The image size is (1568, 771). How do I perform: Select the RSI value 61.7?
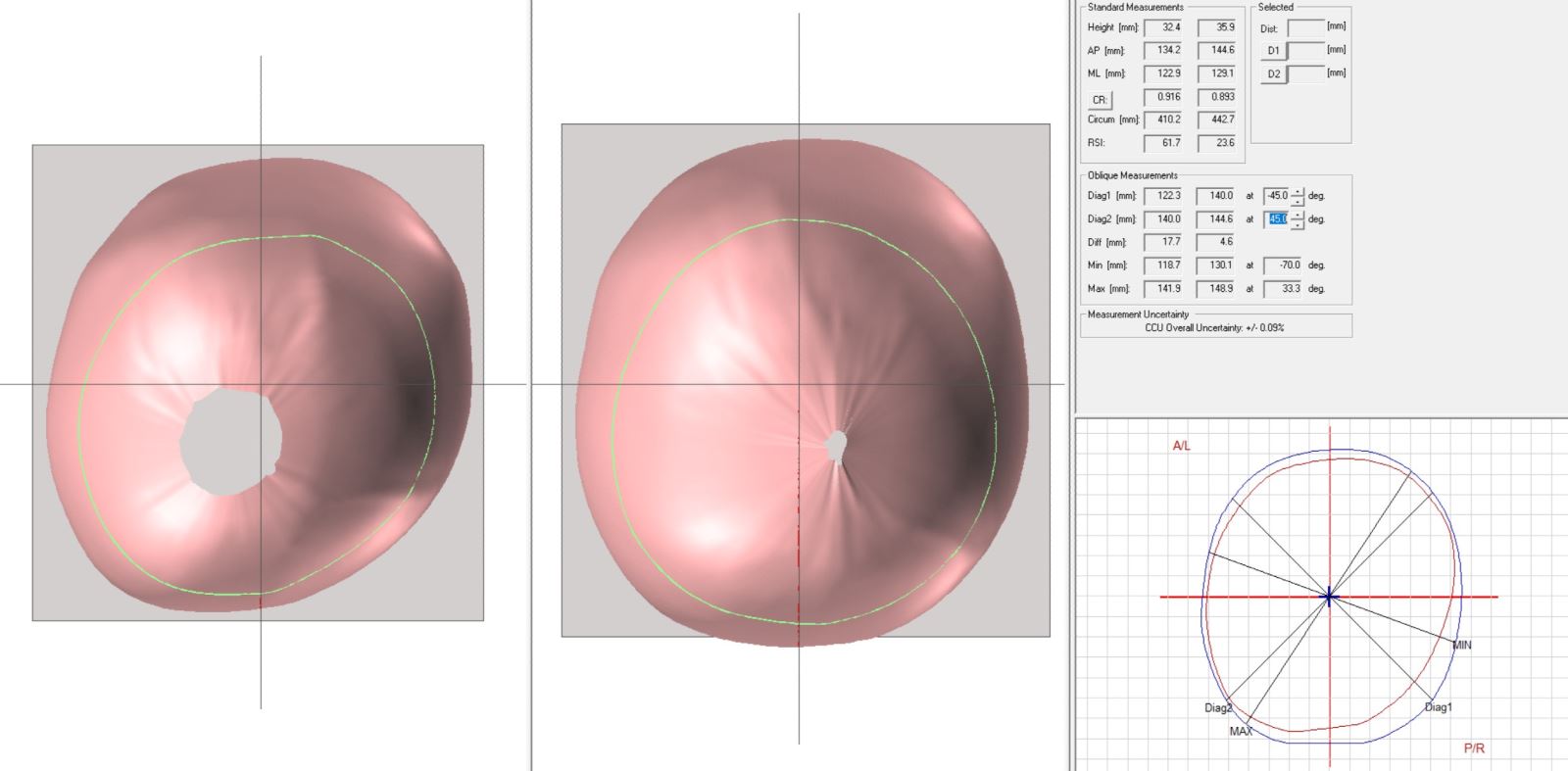pyautogui.click(x=1163, y=143)
